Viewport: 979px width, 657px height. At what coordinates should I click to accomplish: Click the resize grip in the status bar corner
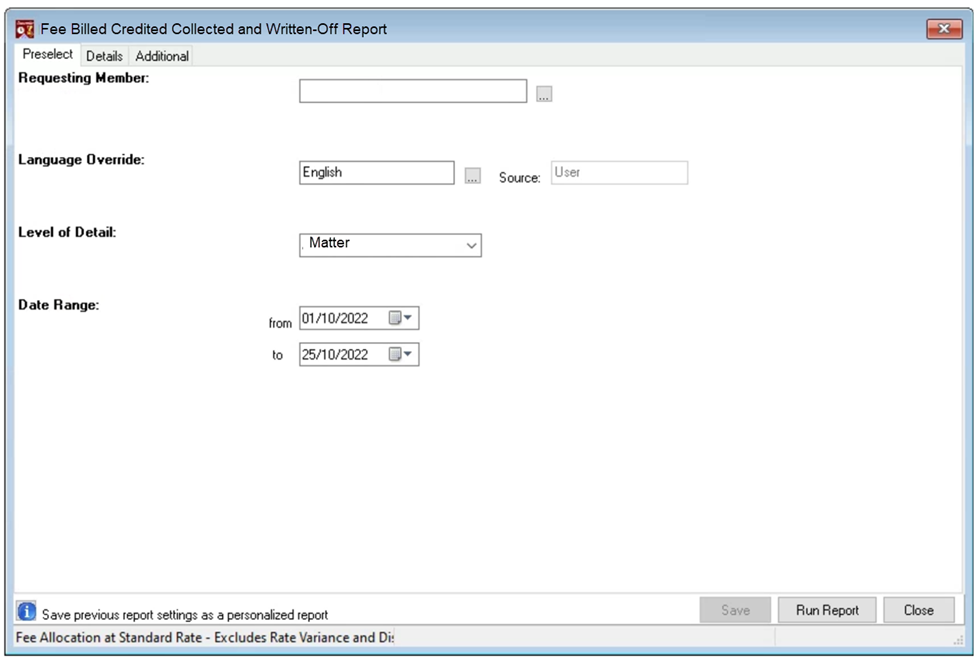coord(958,640)
